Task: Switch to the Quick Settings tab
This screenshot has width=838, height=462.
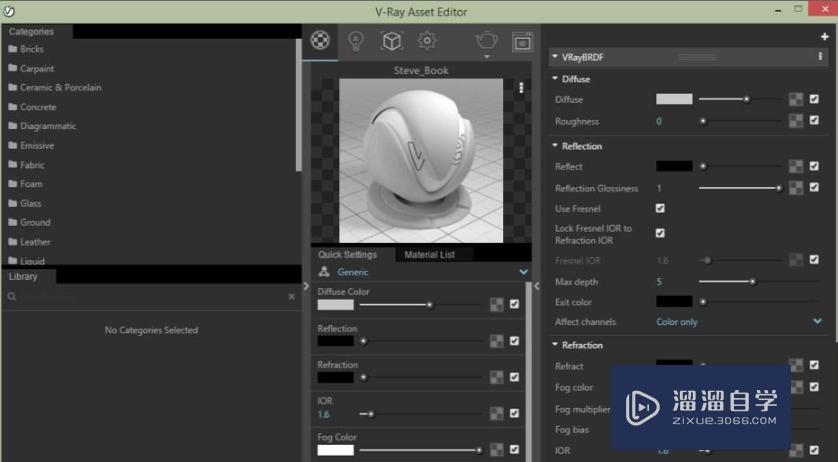Action: coord(348,255)
